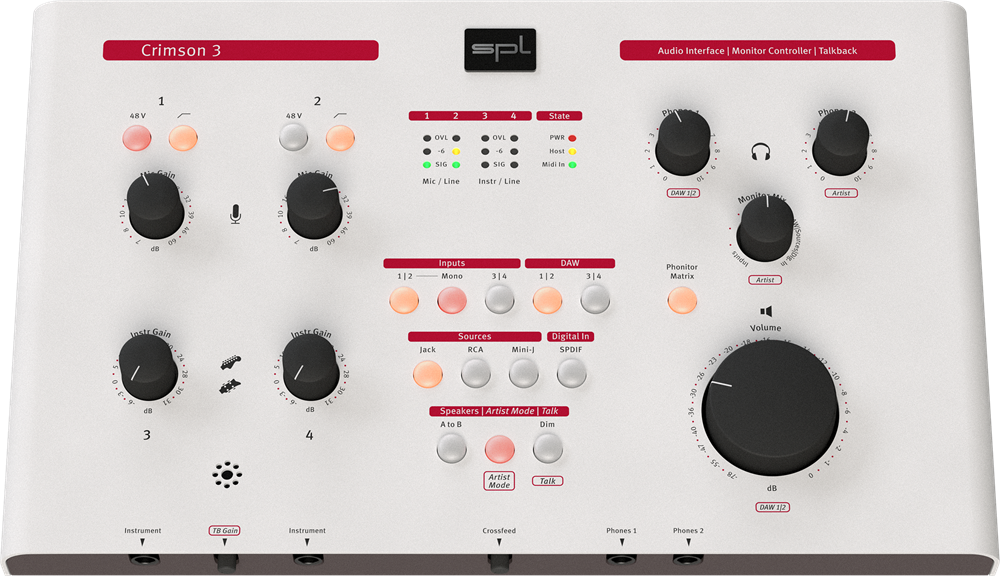
Task: Select the SPDIF digital input button
Action: (x=571, y=373)
